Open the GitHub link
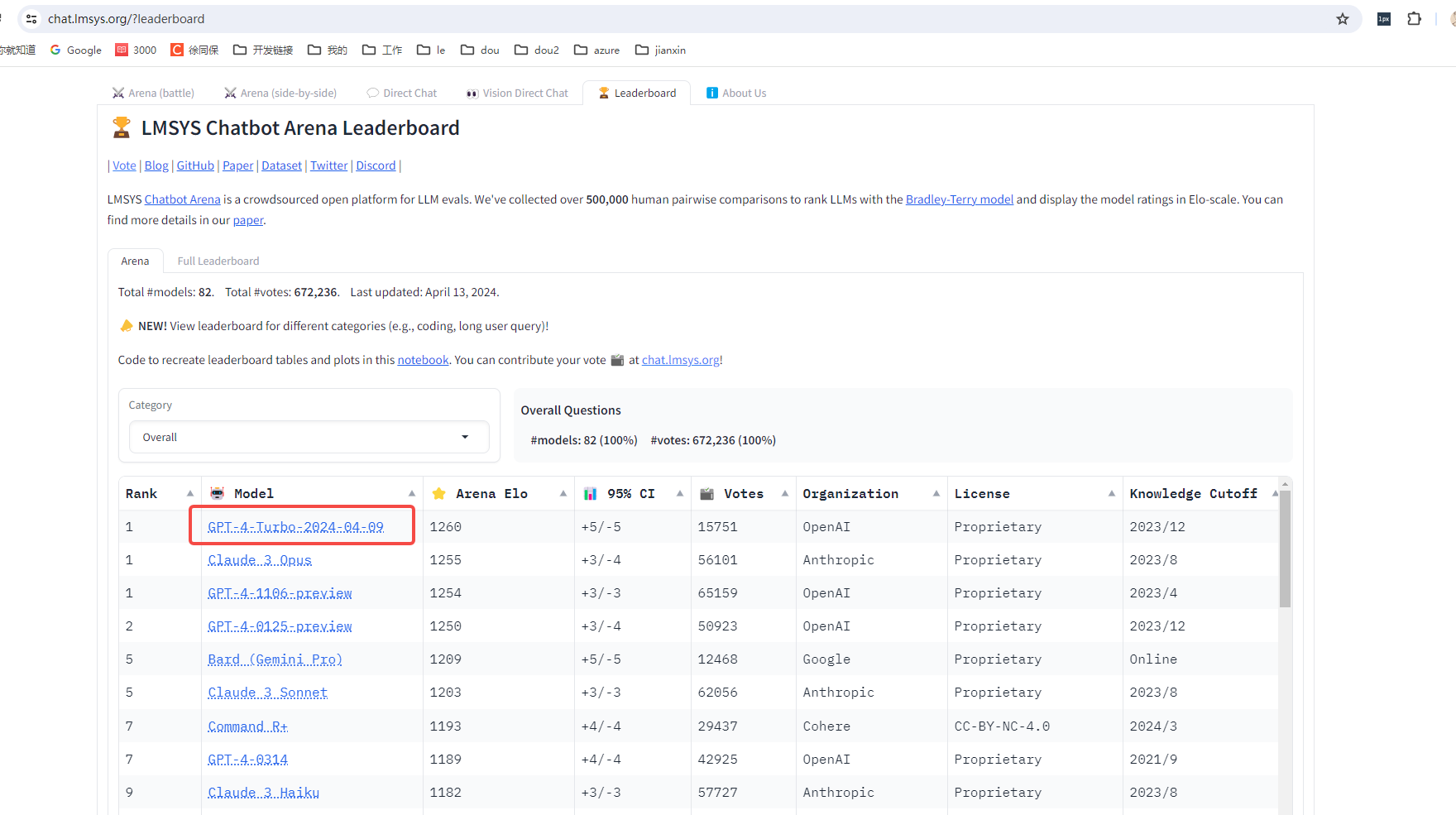This screenshot has height=815, width=1456. (195, 165)
